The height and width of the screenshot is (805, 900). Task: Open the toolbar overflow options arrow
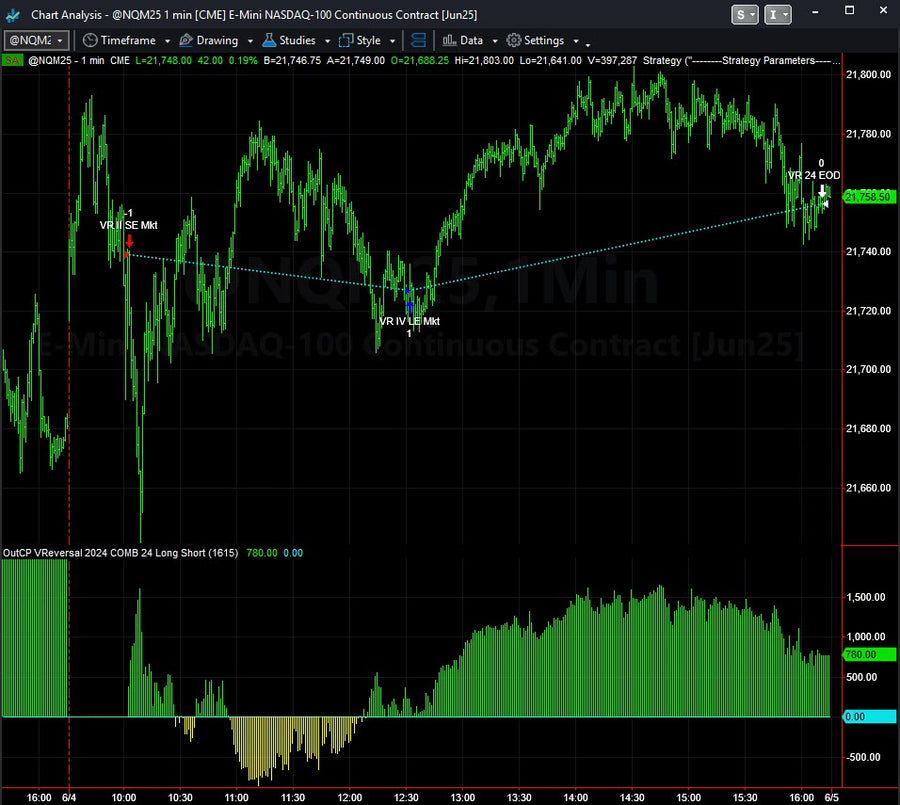pyautogui.click(x=588, y=44)
